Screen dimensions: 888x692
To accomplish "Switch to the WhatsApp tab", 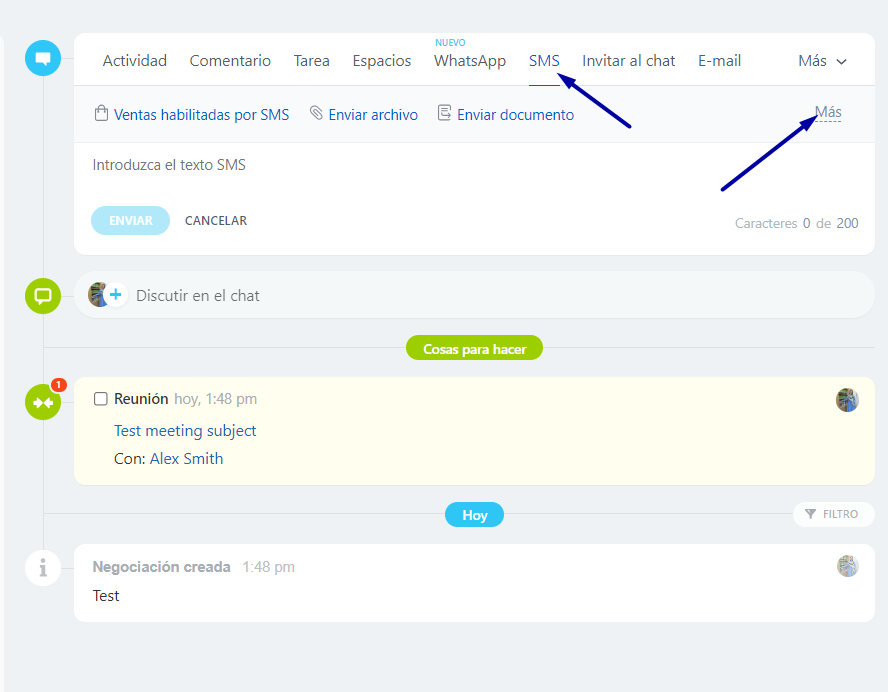I will [x=469, y=61].
